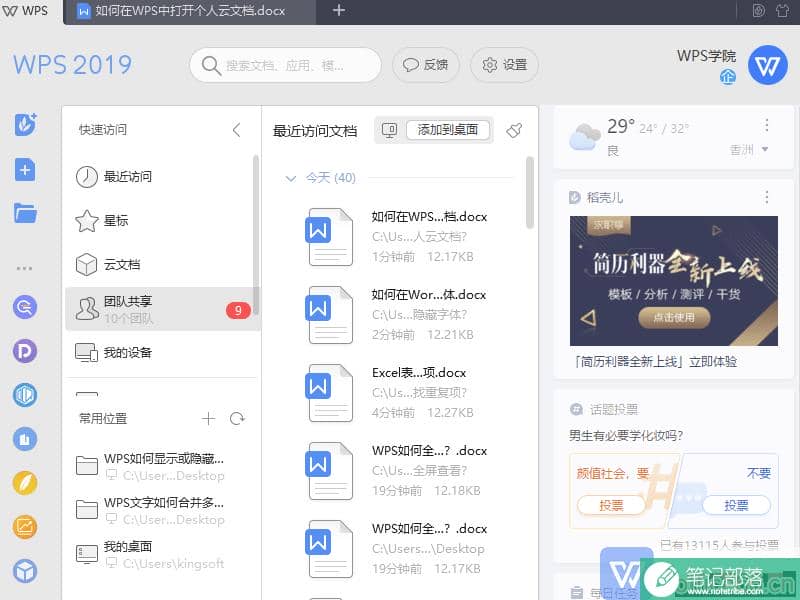The height and width of the screenshot is (600, 800).
Task: Click the WPS学院 account avatar
Action: coord(768,65)
